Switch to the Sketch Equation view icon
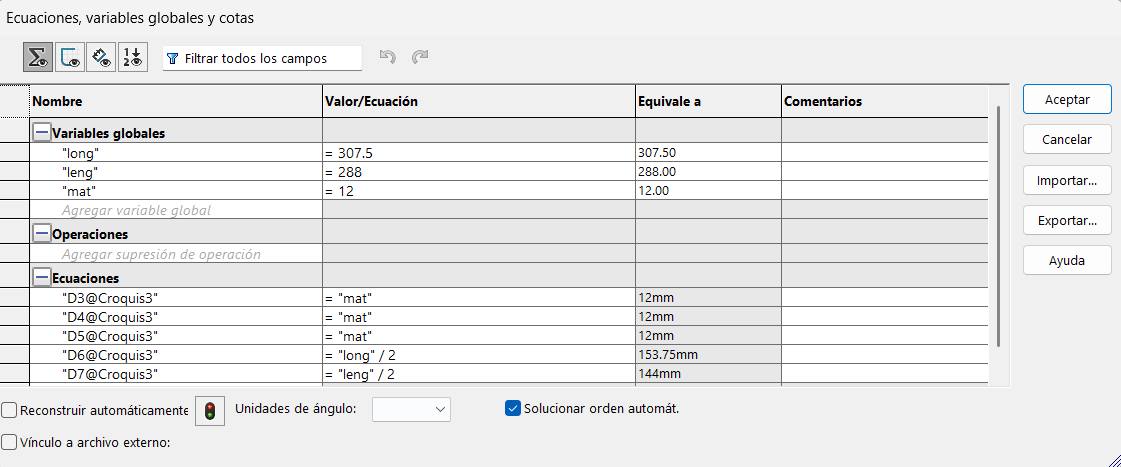The height and width of the screenshot is (467, 1121). click(70, 58)
